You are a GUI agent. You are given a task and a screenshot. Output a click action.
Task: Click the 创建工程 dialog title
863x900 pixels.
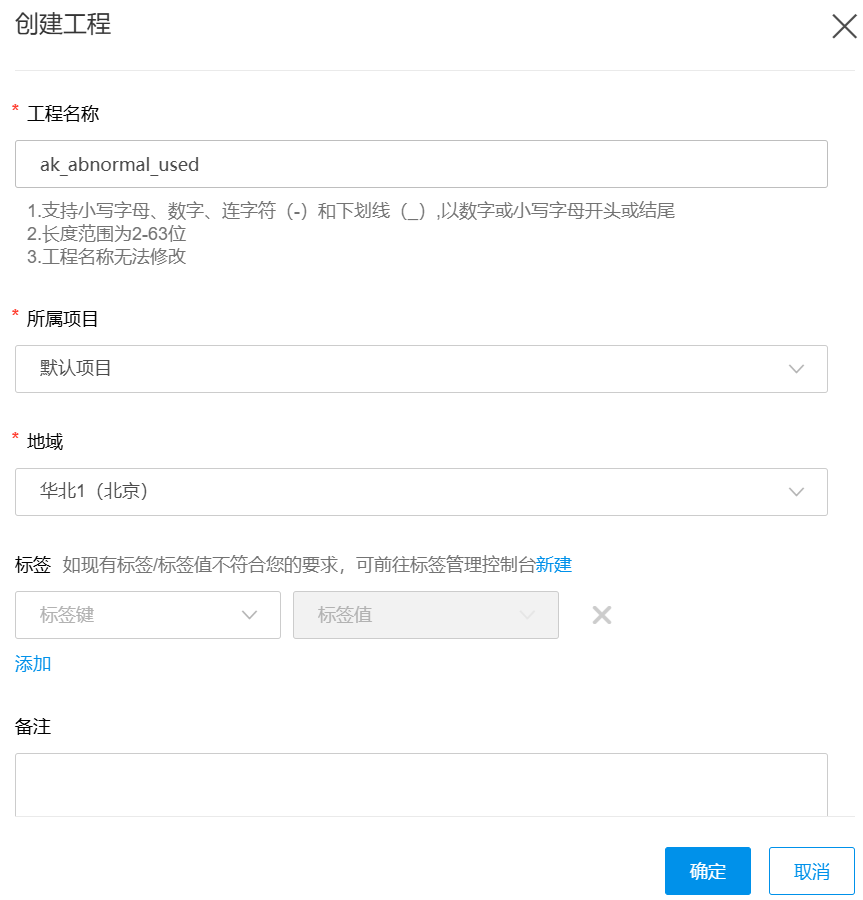pyautogui.click(x=63, y=25)
